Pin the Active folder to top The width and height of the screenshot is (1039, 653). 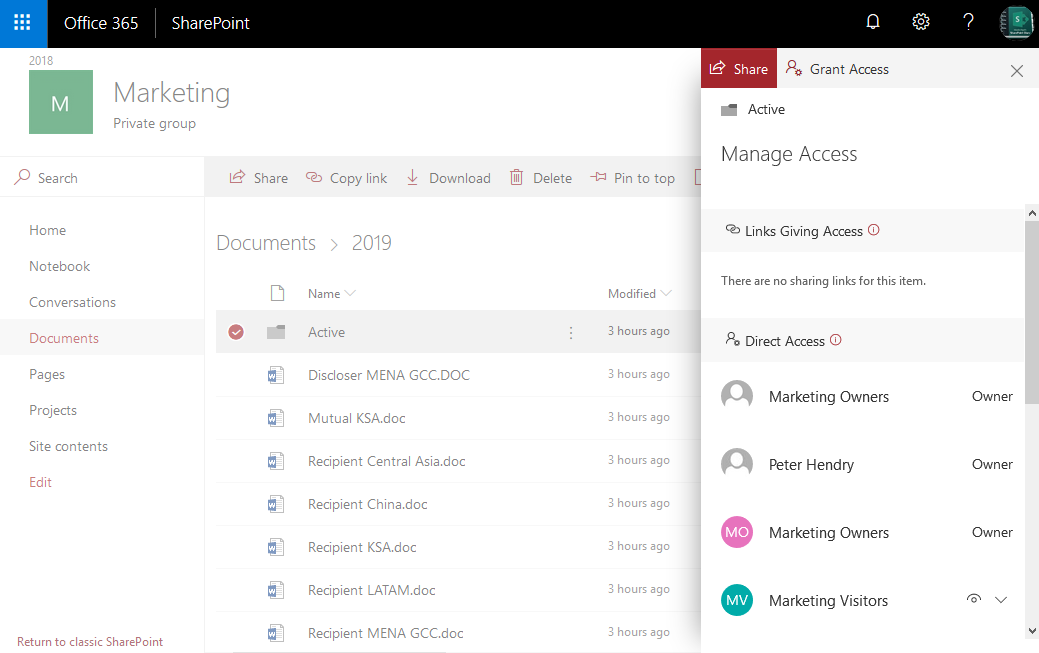[633, 177]
